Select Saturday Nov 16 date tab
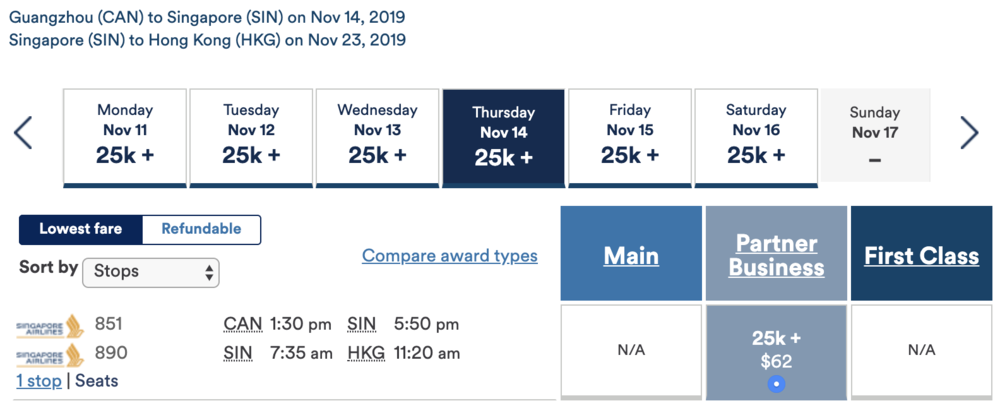Image resolution: width=1000 pixels, height=408 pixels. coord(756,137)
